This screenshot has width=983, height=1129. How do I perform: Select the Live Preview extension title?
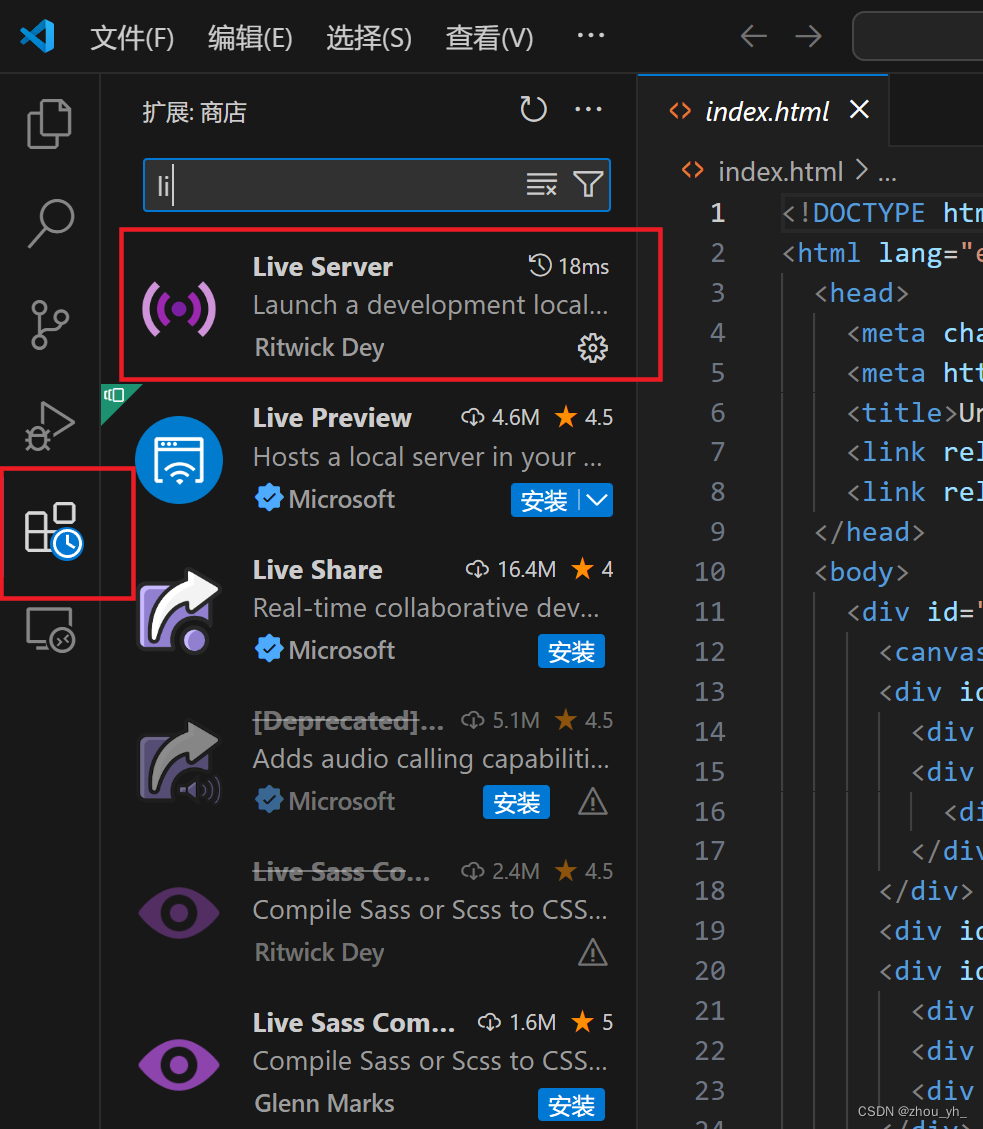tap(332, 418)
